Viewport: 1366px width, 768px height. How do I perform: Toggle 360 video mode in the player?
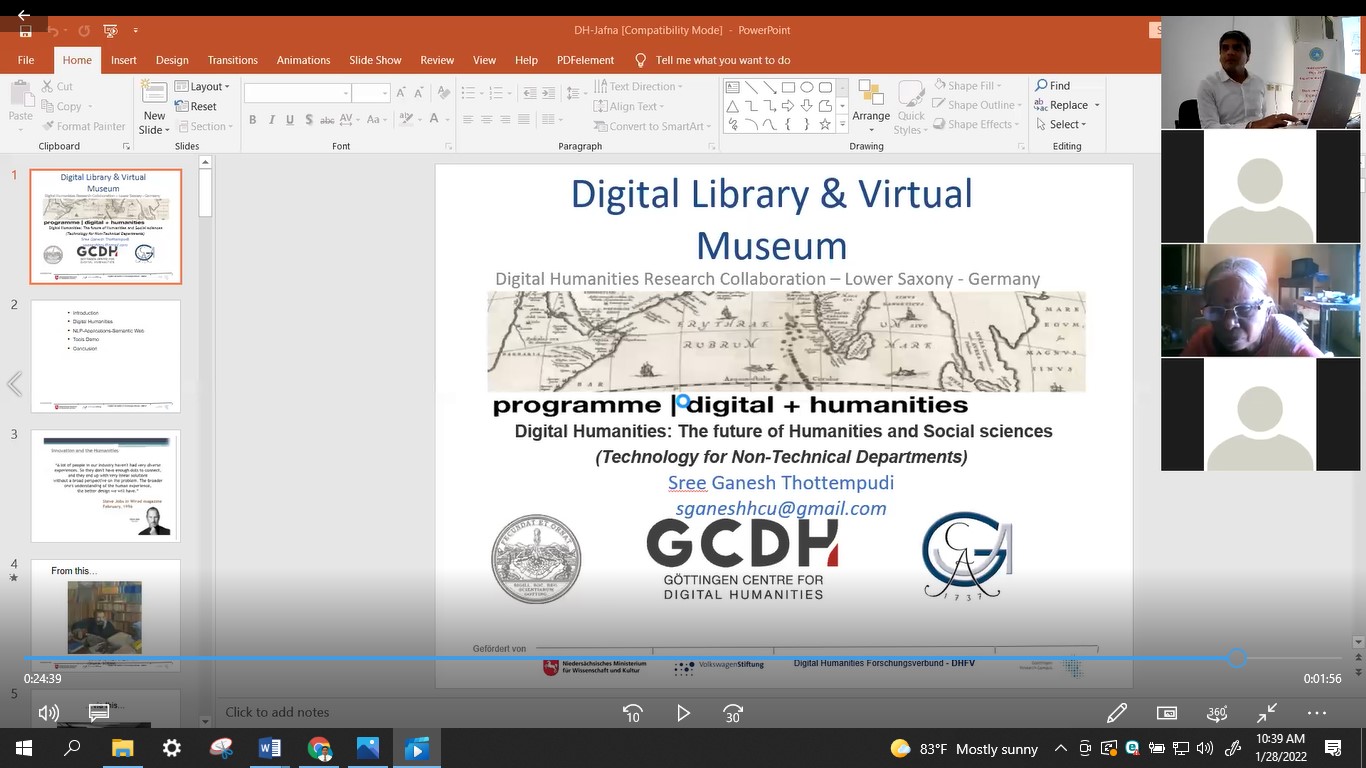pos(1217,713)
